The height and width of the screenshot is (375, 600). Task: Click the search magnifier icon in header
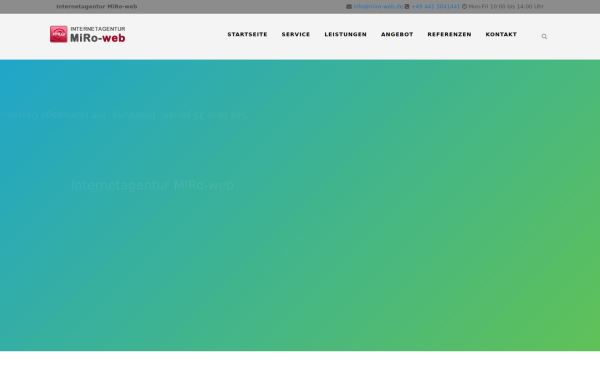[x=544, y=37]
